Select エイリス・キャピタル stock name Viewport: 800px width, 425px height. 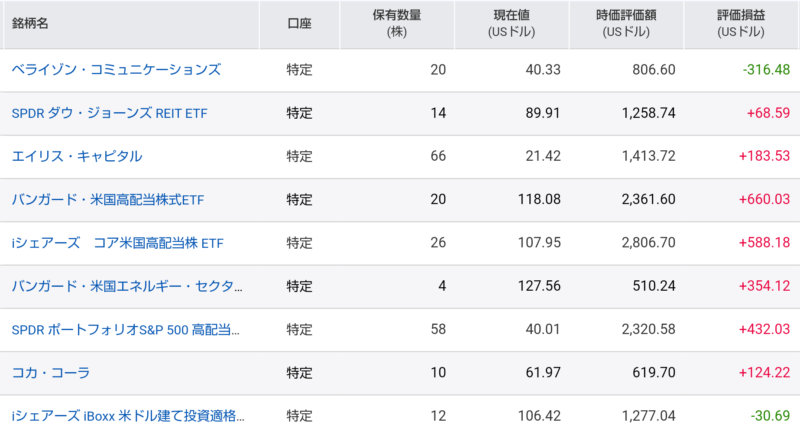tap(77, 156)
